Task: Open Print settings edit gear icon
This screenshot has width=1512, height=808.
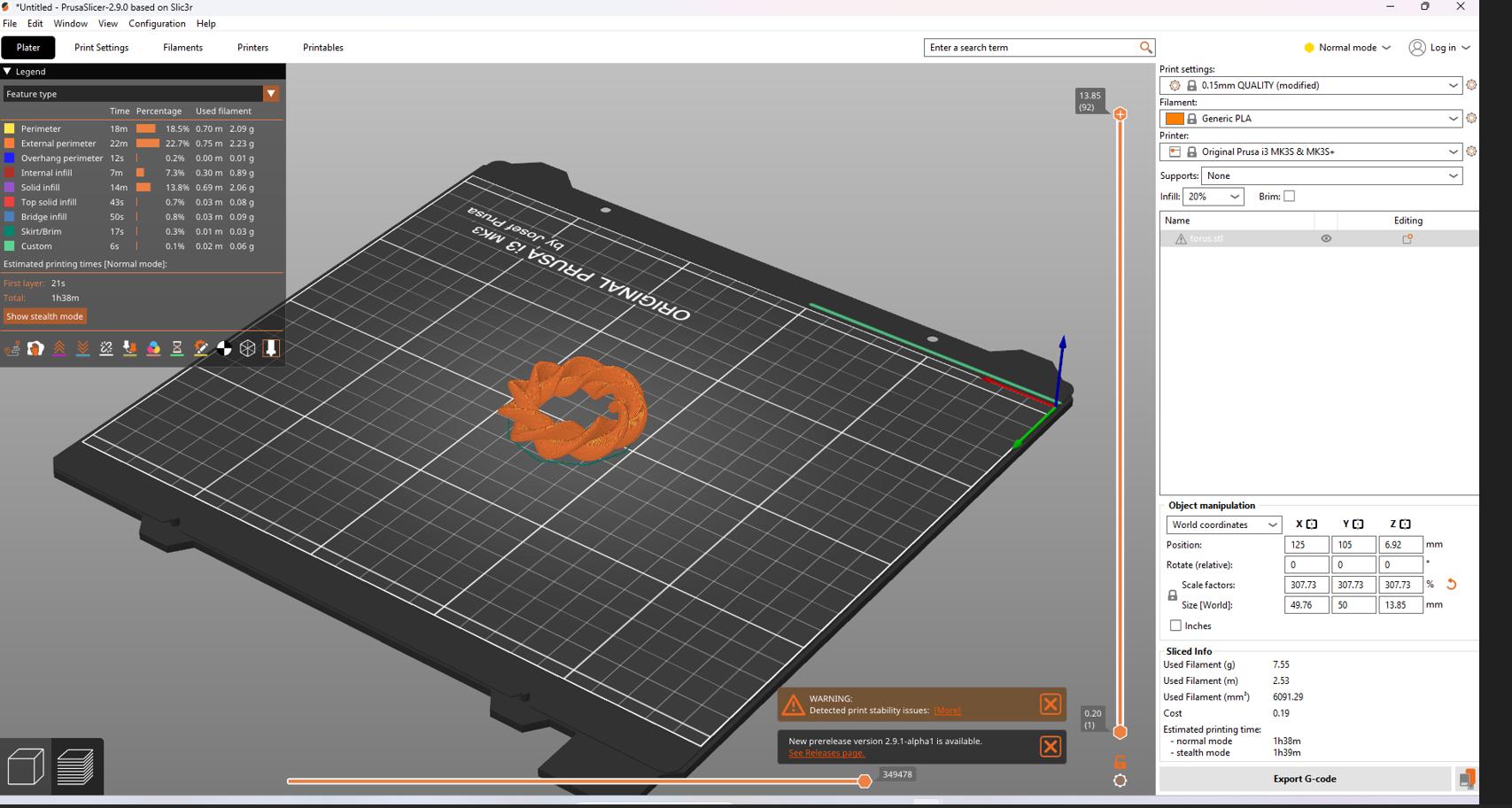Action: 1471,85
